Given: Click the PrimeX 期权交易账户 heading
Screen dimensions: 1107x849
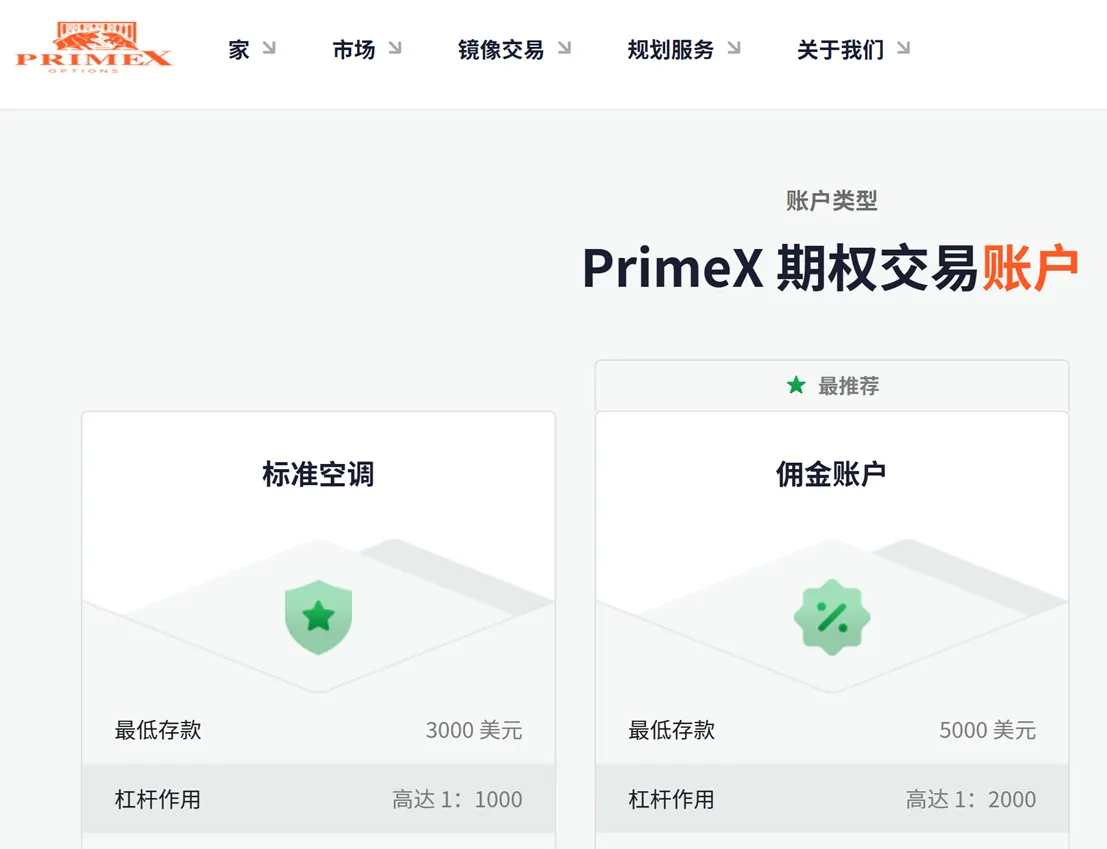Looking at the screenshot, I should click(x=830, y=267).
